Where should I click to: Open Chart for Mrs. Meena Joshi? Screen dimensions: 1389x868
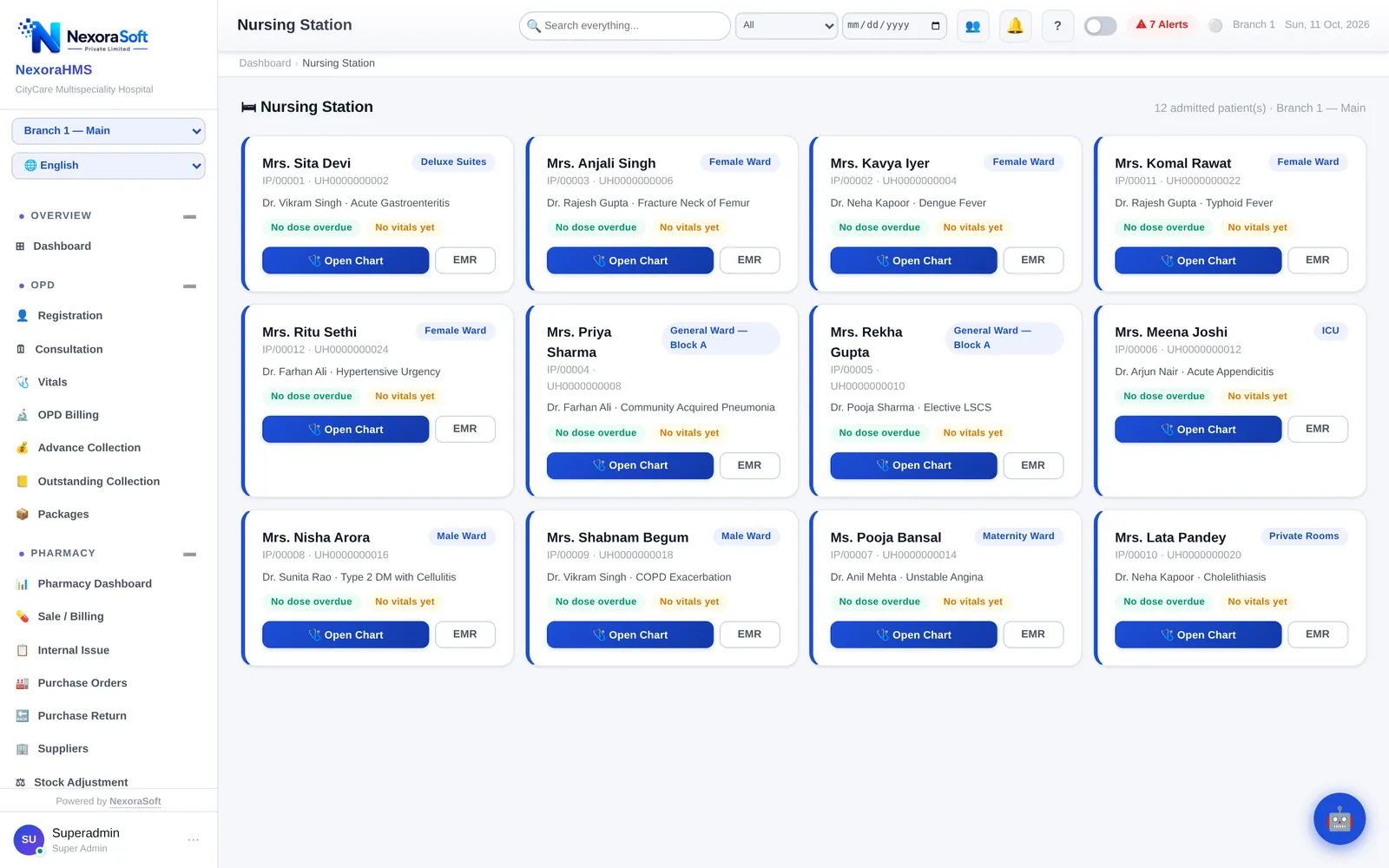pyautogui.click(x=1198, y=430)
